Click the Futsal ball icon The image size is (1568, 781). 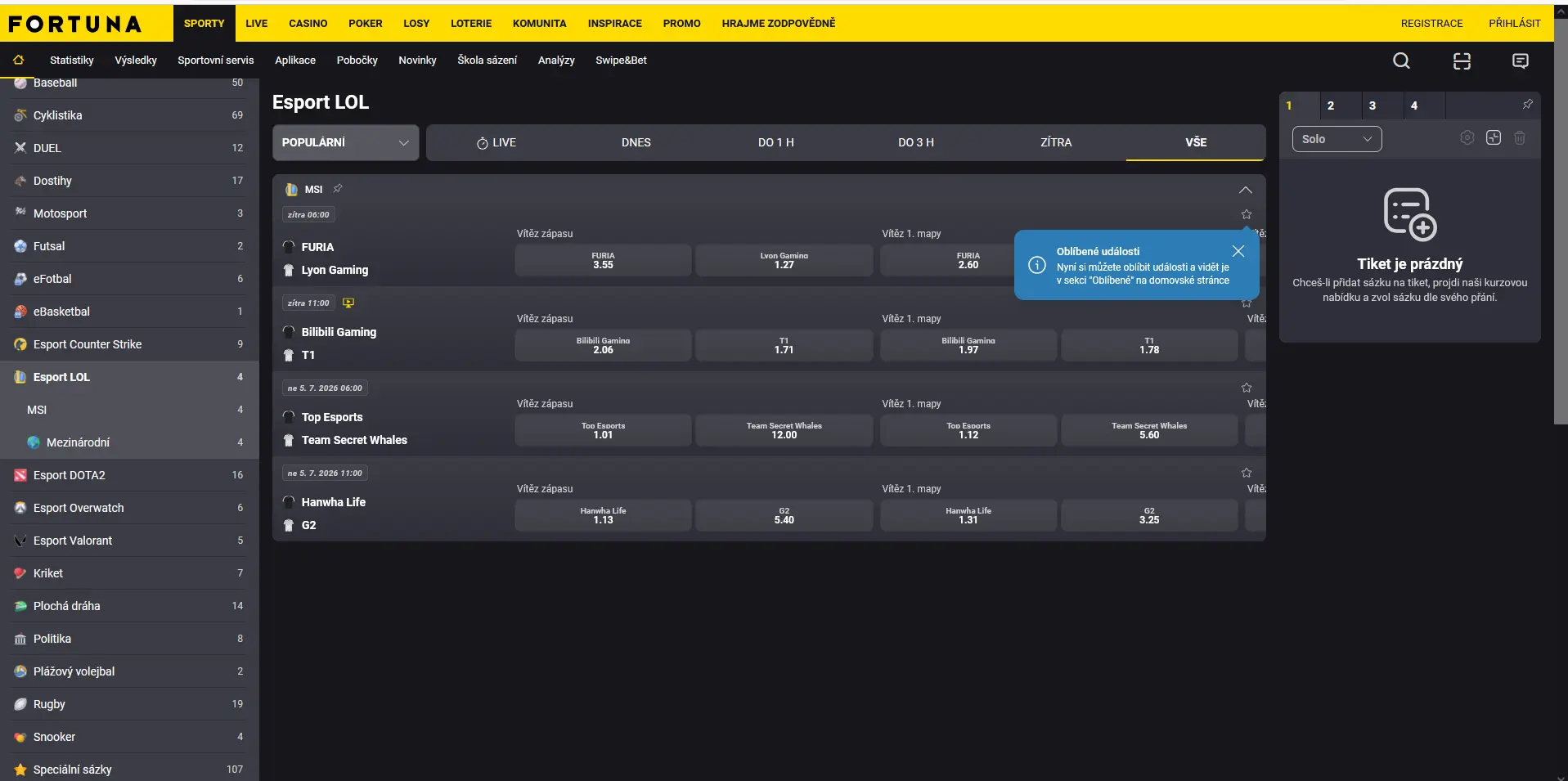(x=20, y=246)
